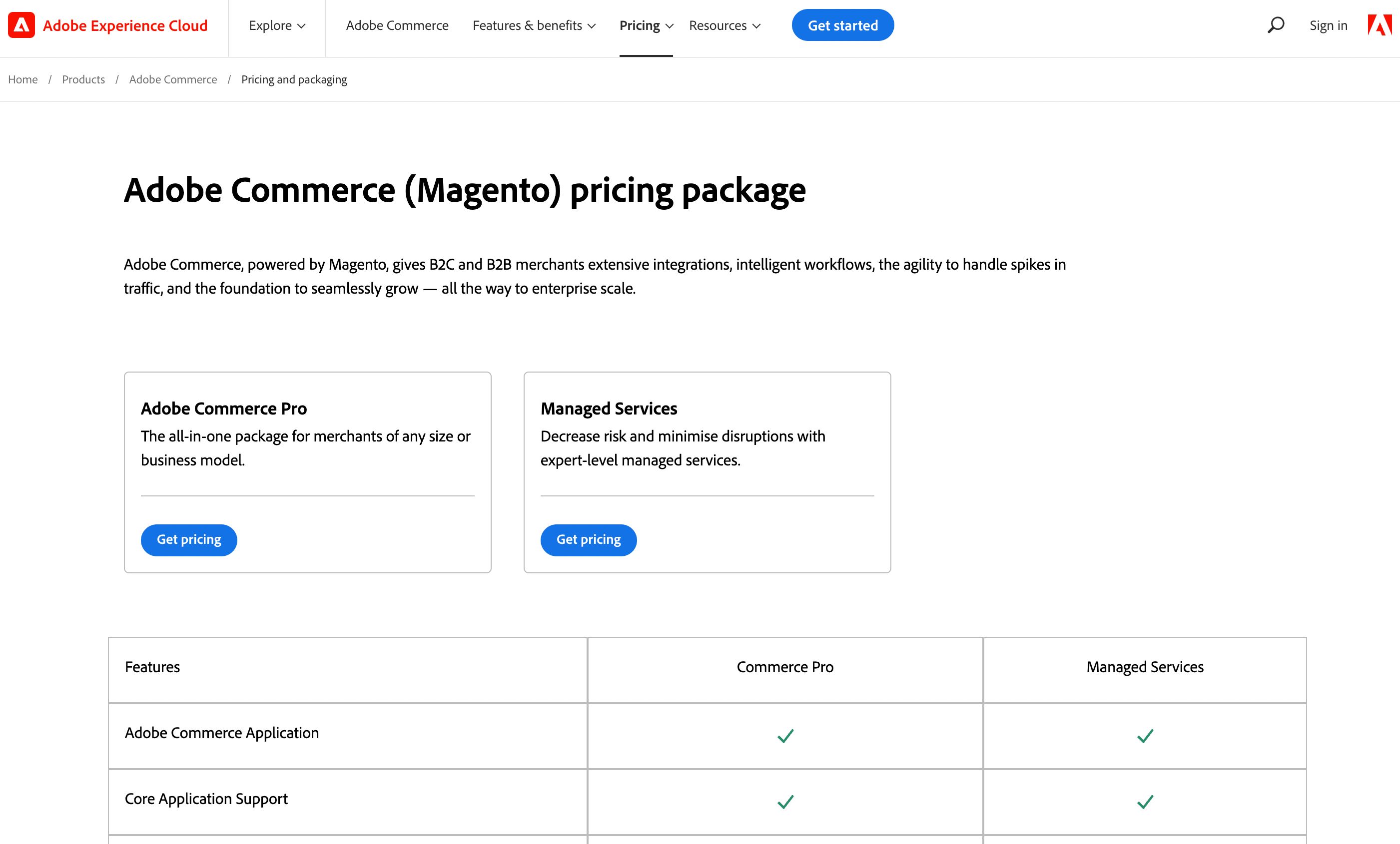Click the Managed Services checkmark for Adobe Commerce Application
The height and width of the screenshot is (844, 1400).
coord(1144,736)
